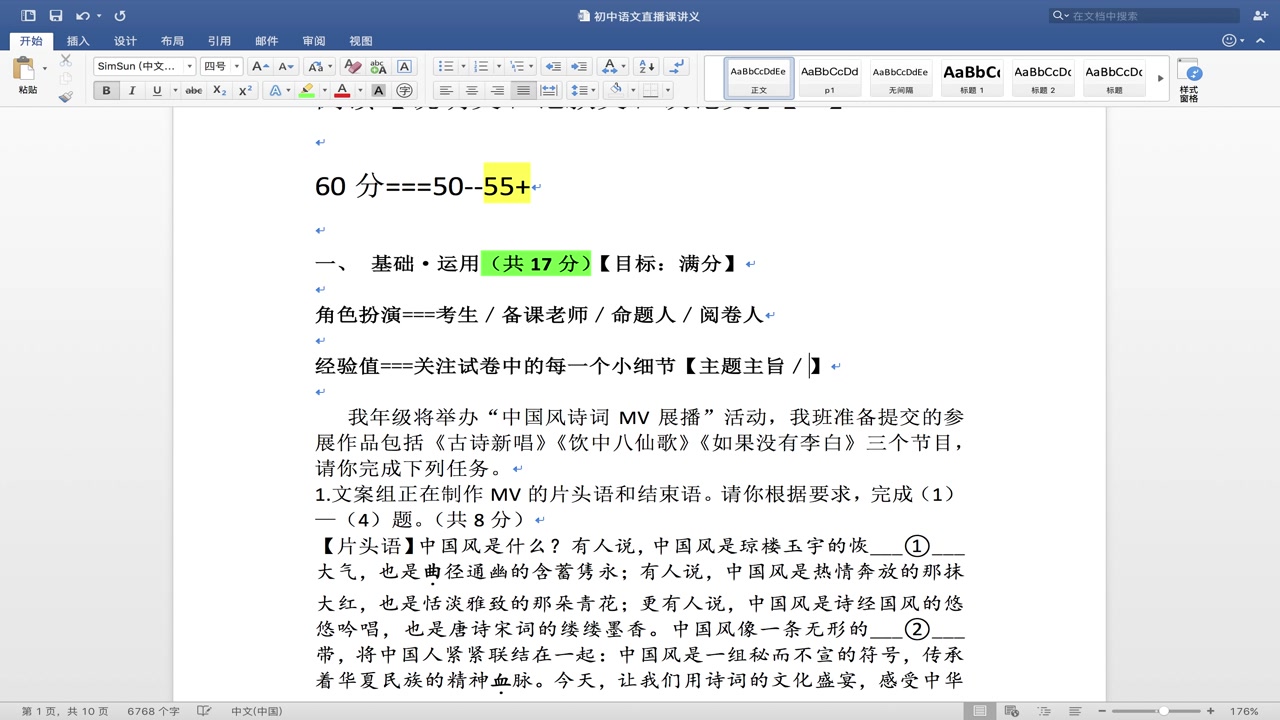Apply yellow text highlight color
1280x720 pixels.
click(x=306, y=90)
